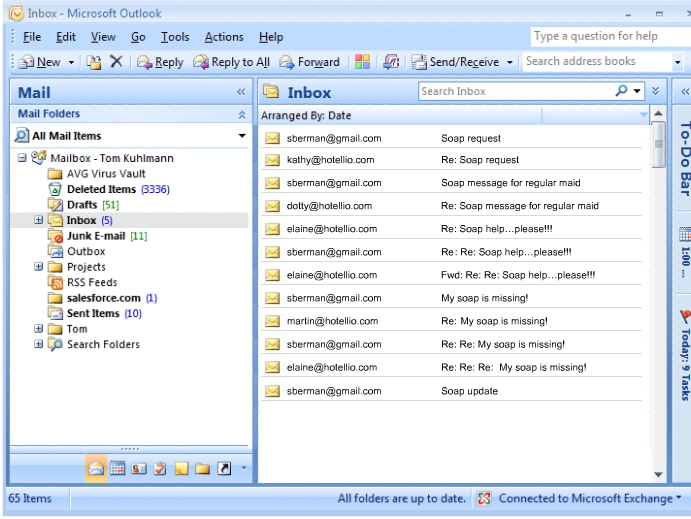Minimize the Mail navigation pane

tap(240, 92)
